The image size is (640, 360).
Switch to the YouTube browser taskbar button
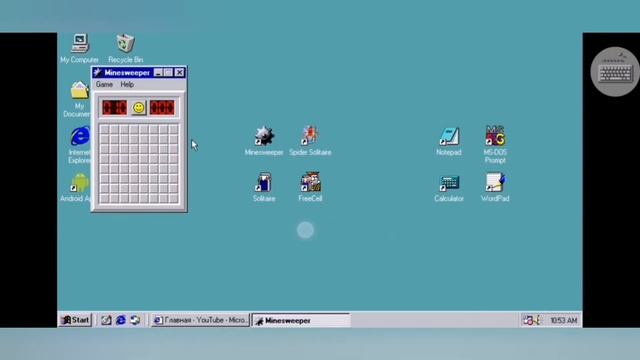[x=200, y=320]
